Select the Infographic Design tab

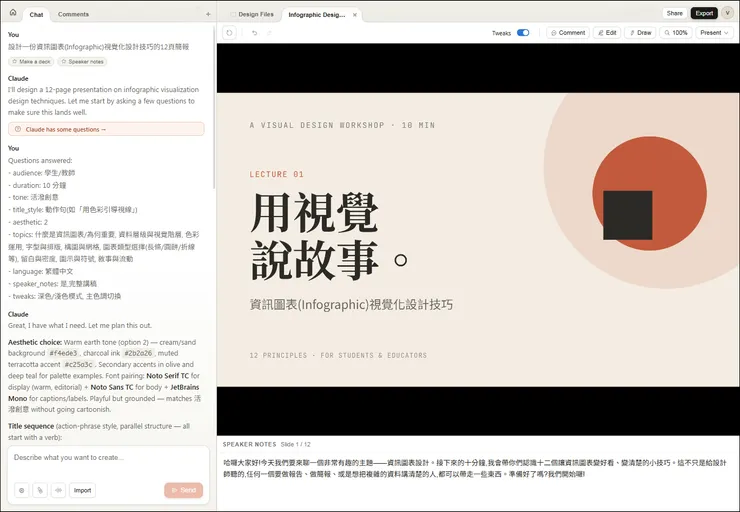[x=317, y=15]
